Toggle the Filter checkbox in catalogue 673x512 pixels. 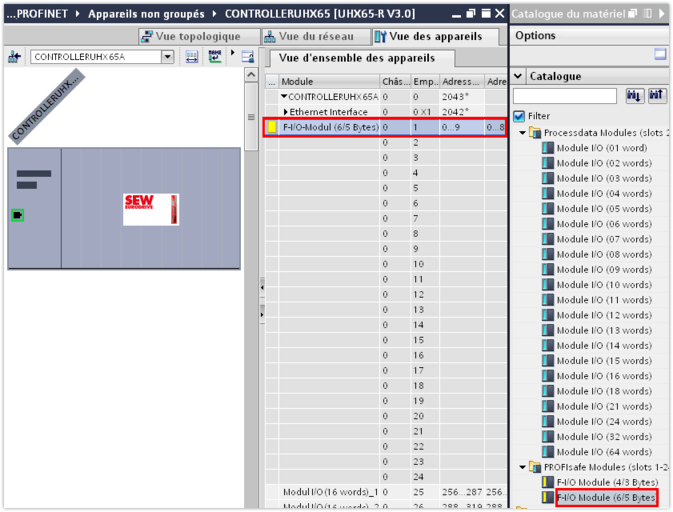[x=519, y=116]
